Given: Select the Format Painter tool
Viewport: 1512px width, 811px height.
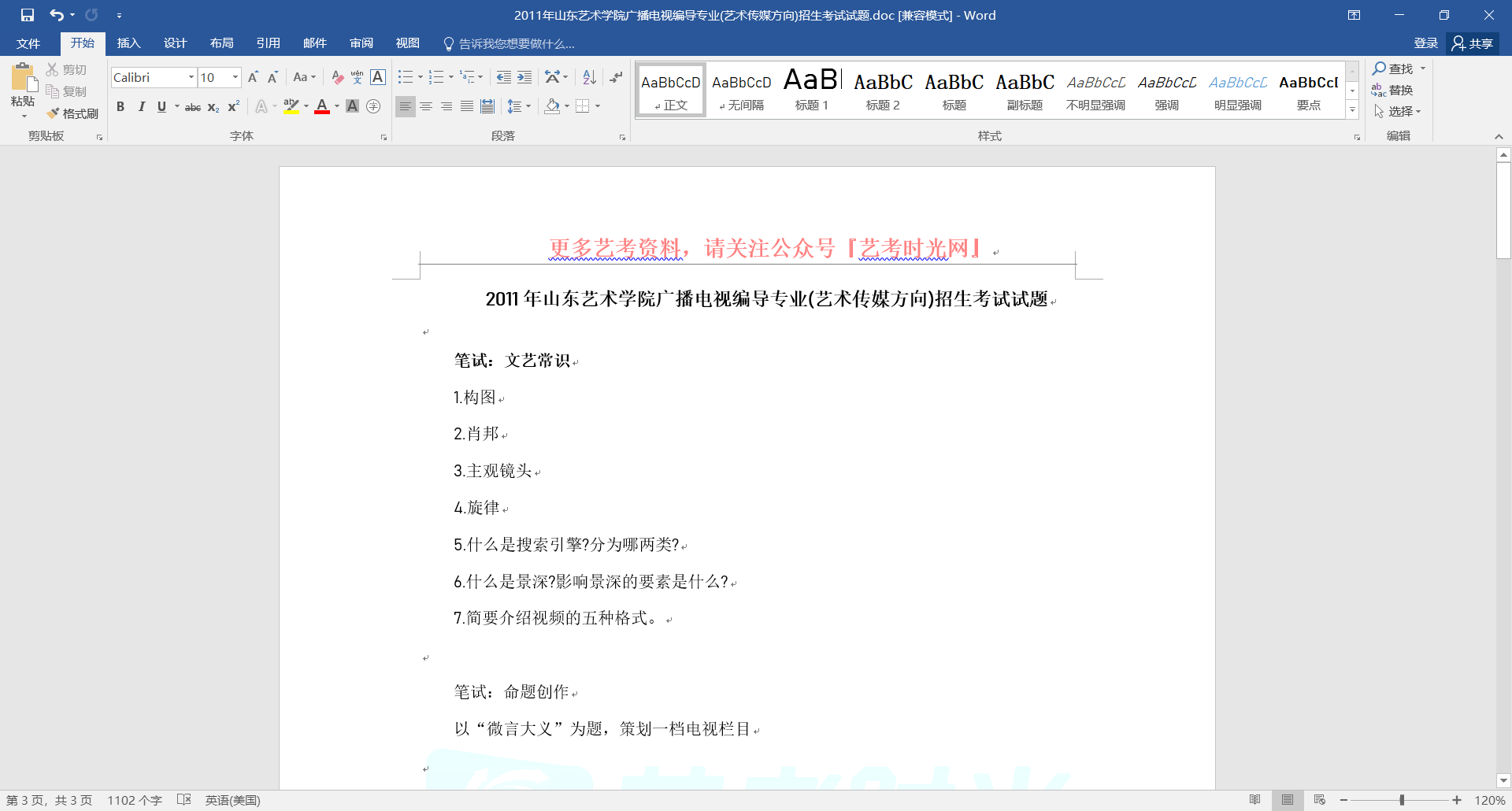Looking at the screenshot, I should coord(72,113).
